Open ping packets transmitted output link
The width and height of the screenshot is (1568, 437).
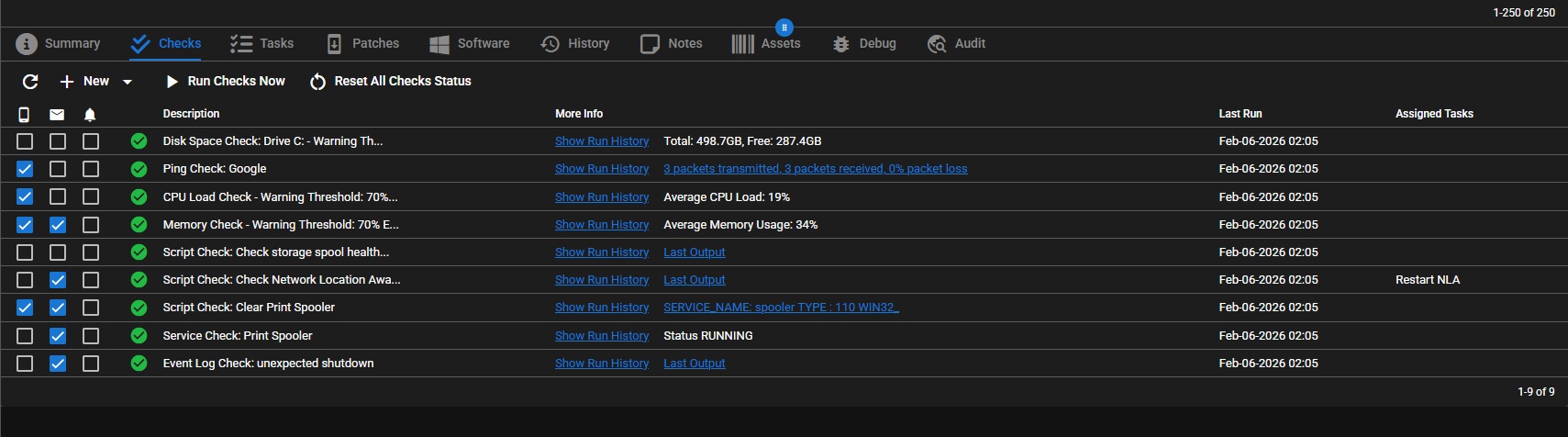click(x=816, y=169)
